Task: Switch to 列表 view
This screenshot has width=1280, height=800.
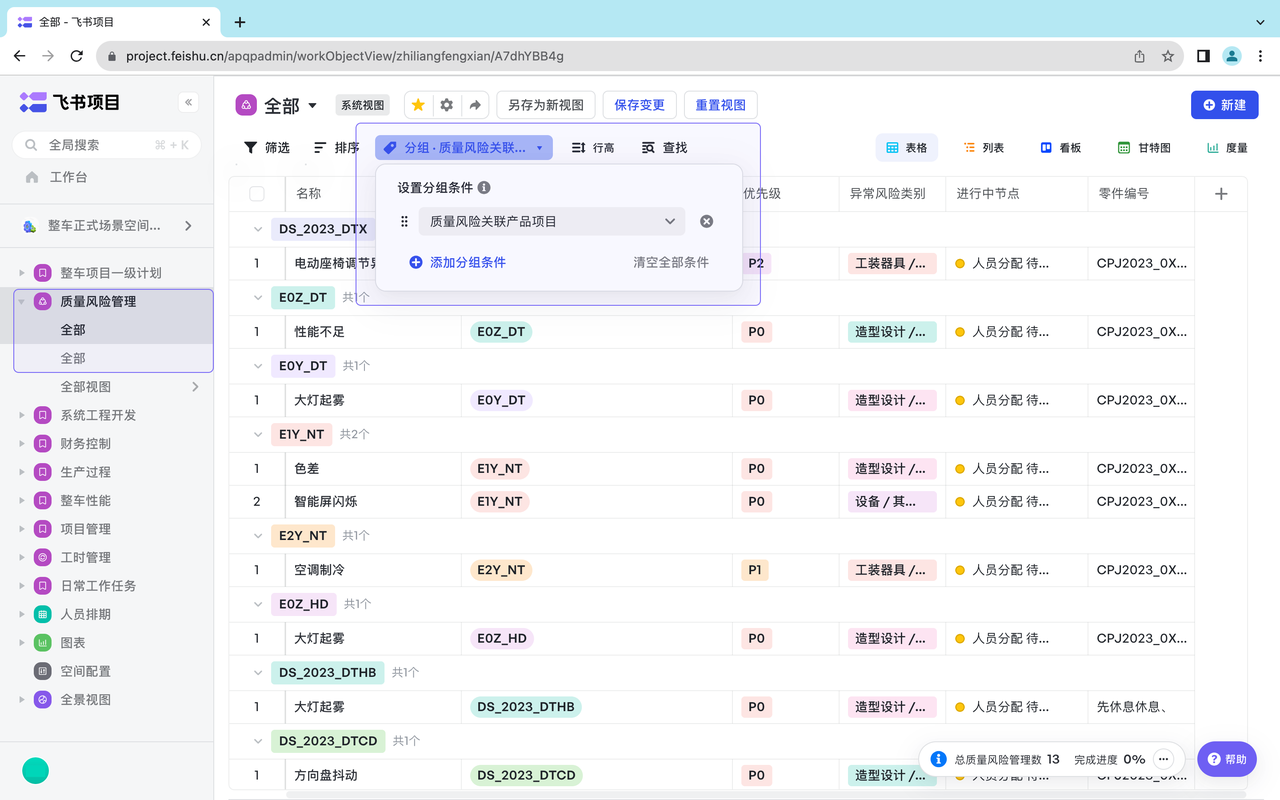Action: [x=984, y=148]
